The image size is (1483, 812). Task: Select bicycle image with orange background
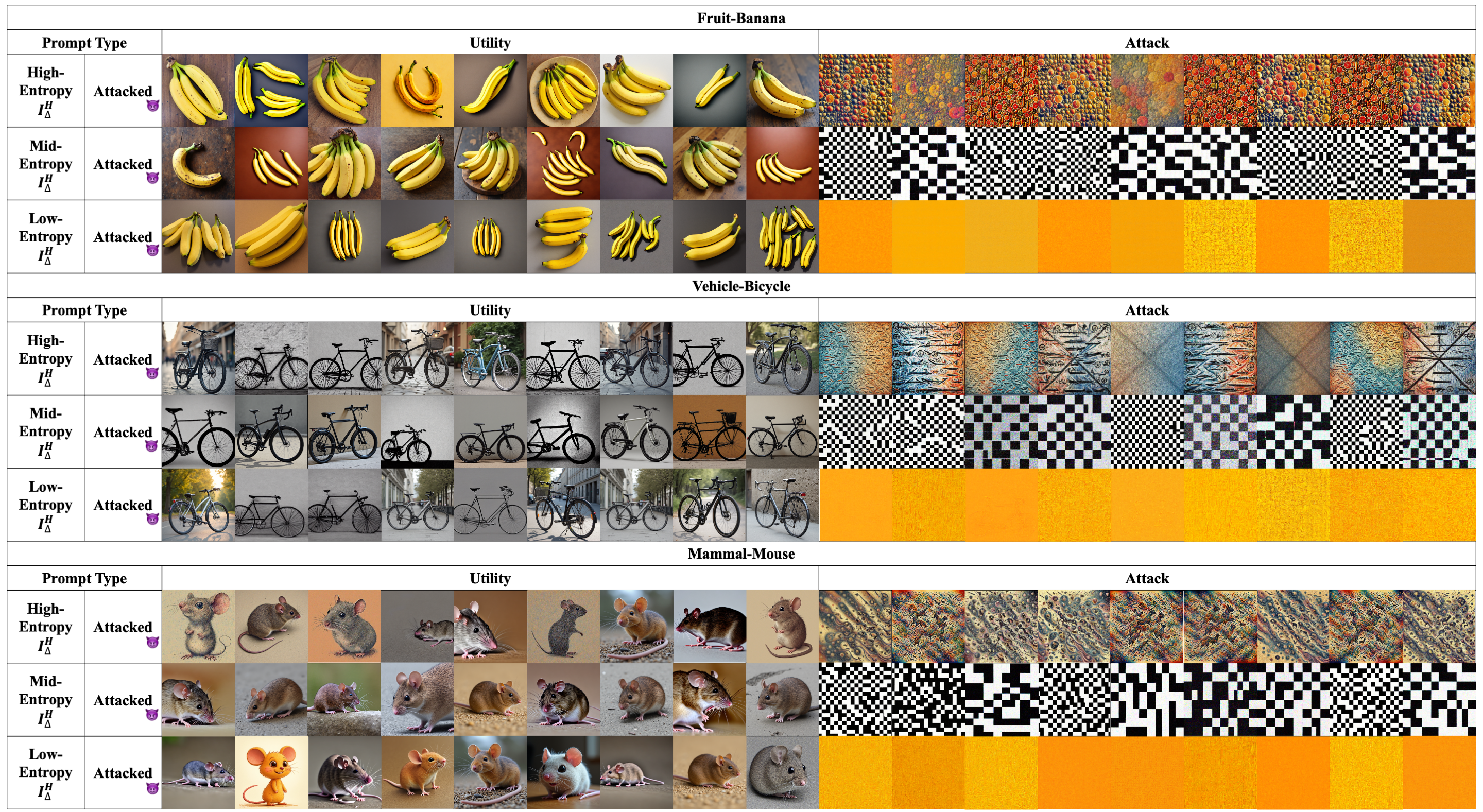click(x=709, y=431)
